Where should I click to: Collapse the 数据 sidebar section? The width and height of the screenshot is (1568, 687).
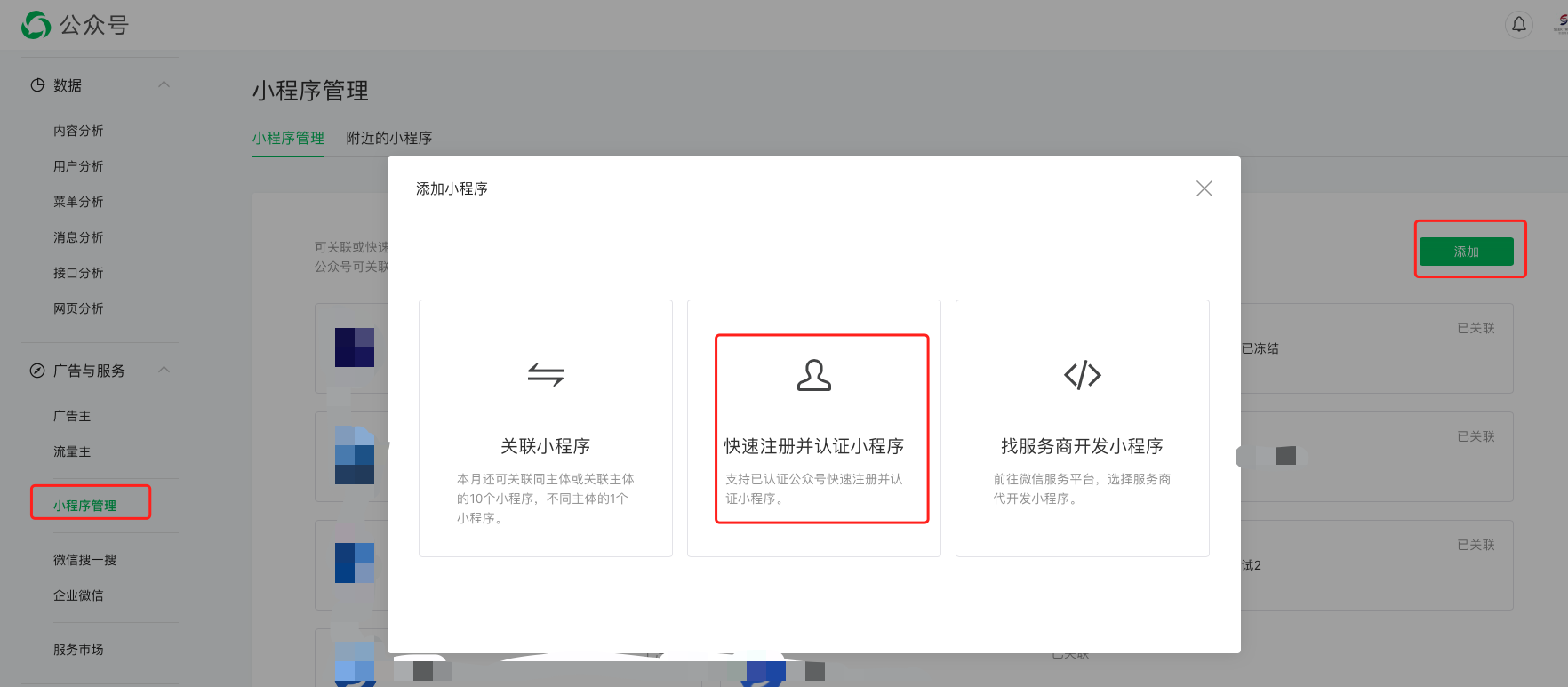(x=164, y=84)
